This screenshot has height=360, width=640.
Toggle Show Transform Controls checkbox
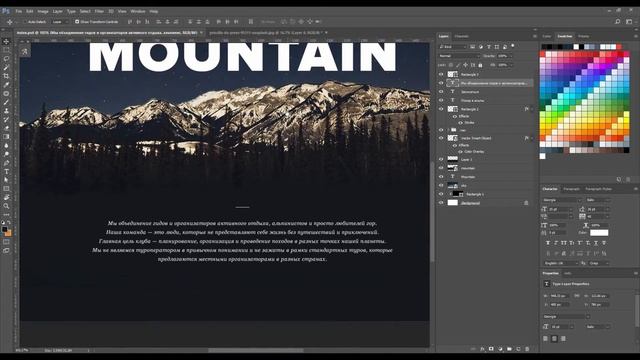point(77,22)
